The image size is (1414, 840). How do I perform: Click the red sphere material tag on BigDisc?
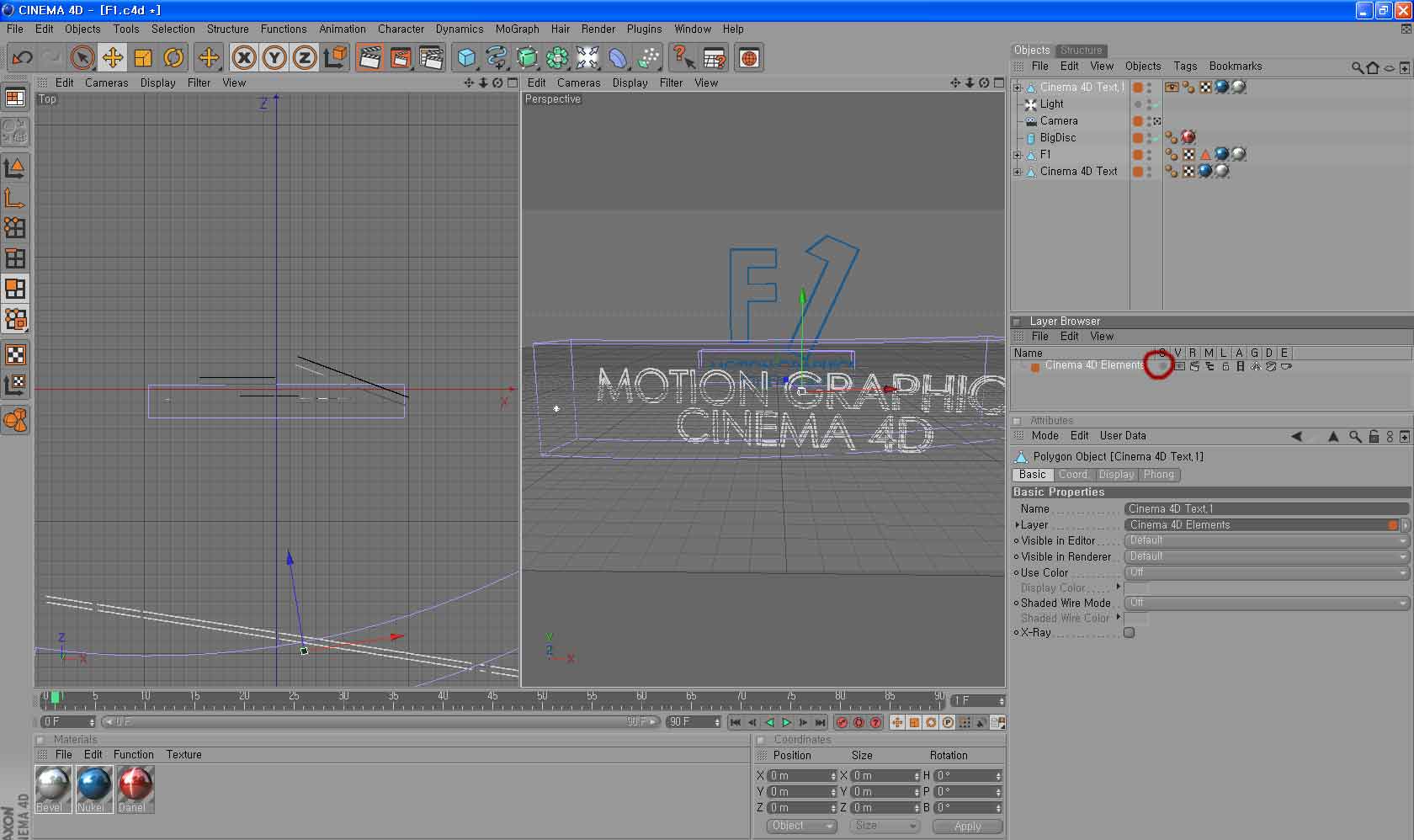pos(1188,137)
